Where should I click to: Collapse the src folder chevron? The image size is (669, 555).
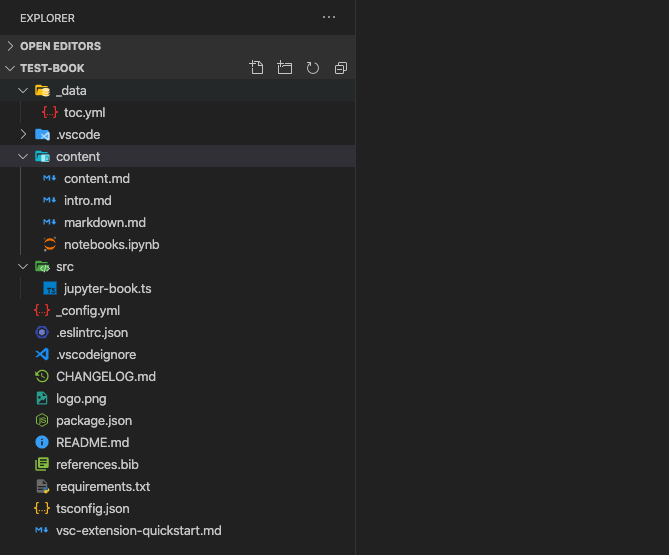[23, 267]
